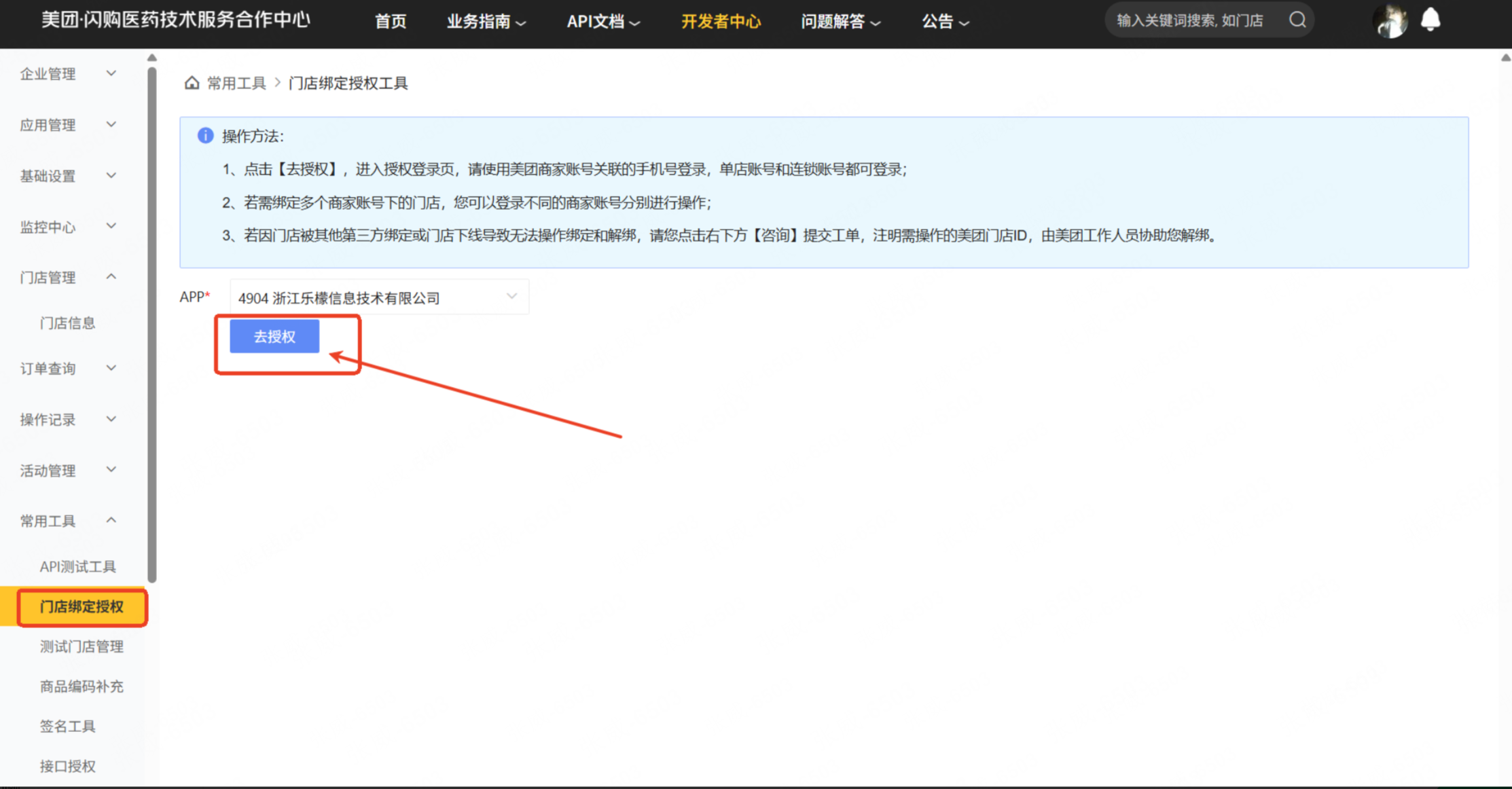Click the user avatar picture
Image resolution: width=1512 pixels, height=789 pixels.
(x=1389, y=20)
